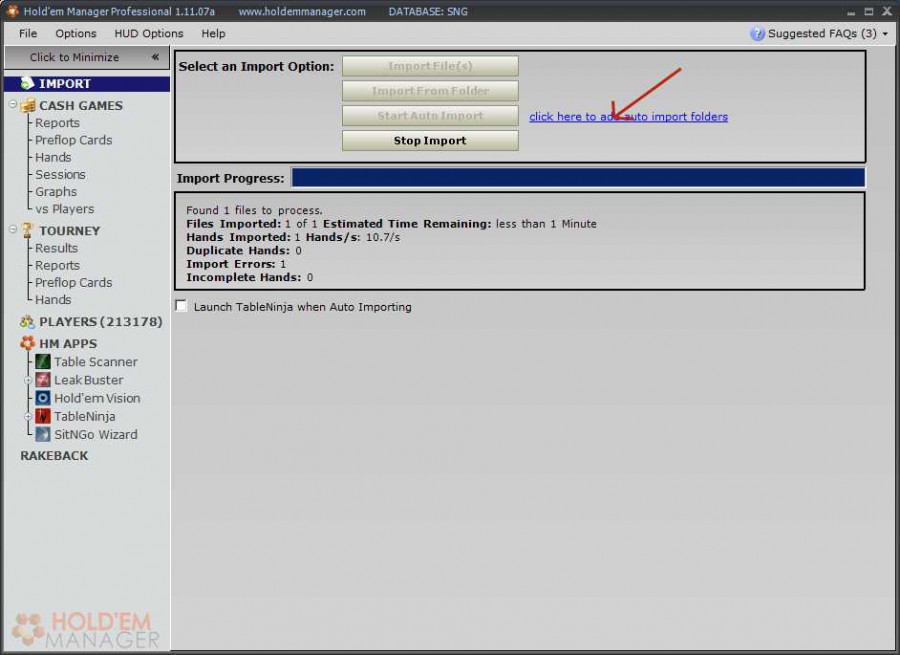Open Results under Tourney
Screen dimensions: 900x655
click(x=56, y=248)
